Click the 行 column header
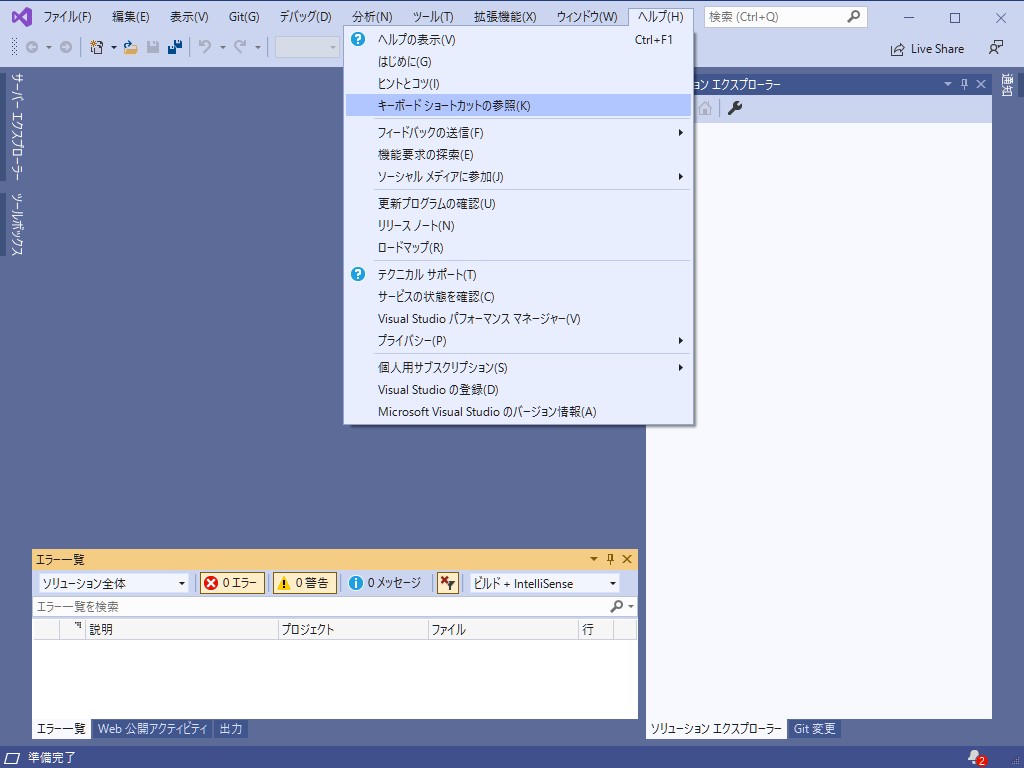Viewport: 1024px width, 768px height. pyautogui.click(x=596, y=630)
